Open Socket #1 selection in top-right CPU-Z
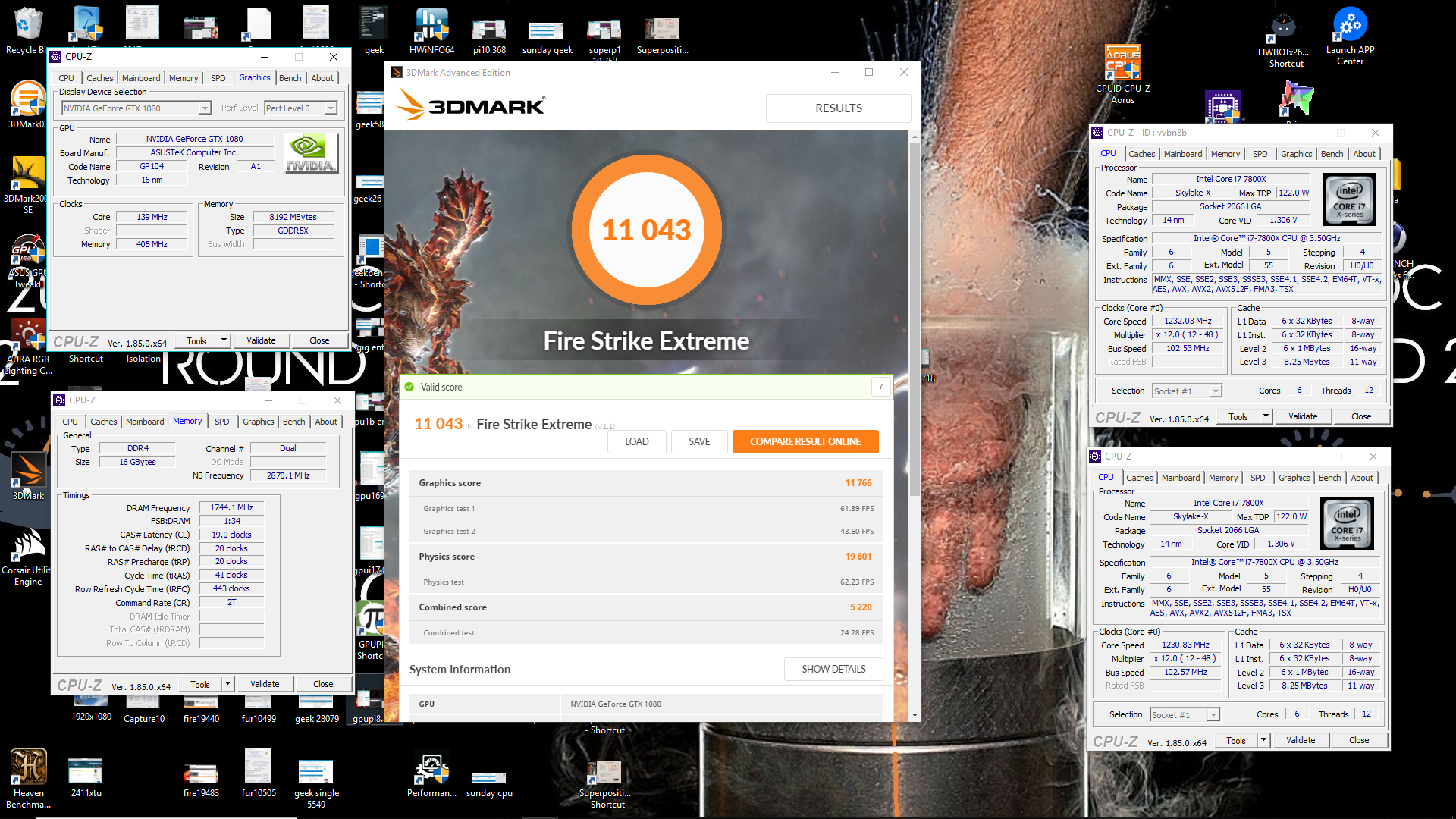 1187,391
